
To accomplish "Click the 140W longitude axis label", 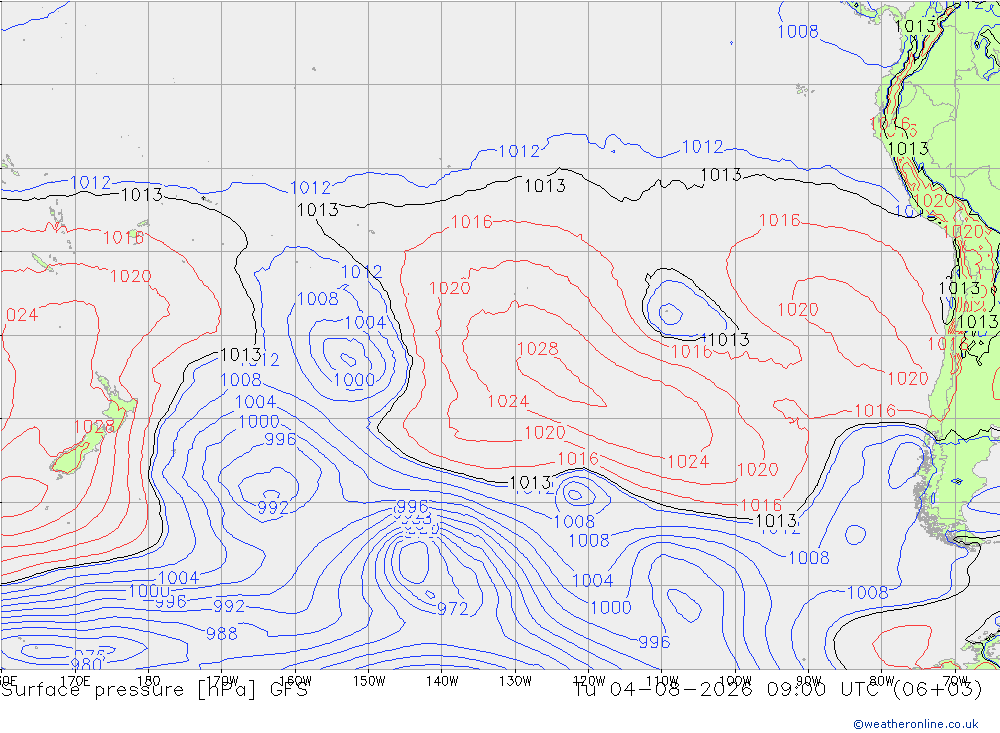I will 442,681.
